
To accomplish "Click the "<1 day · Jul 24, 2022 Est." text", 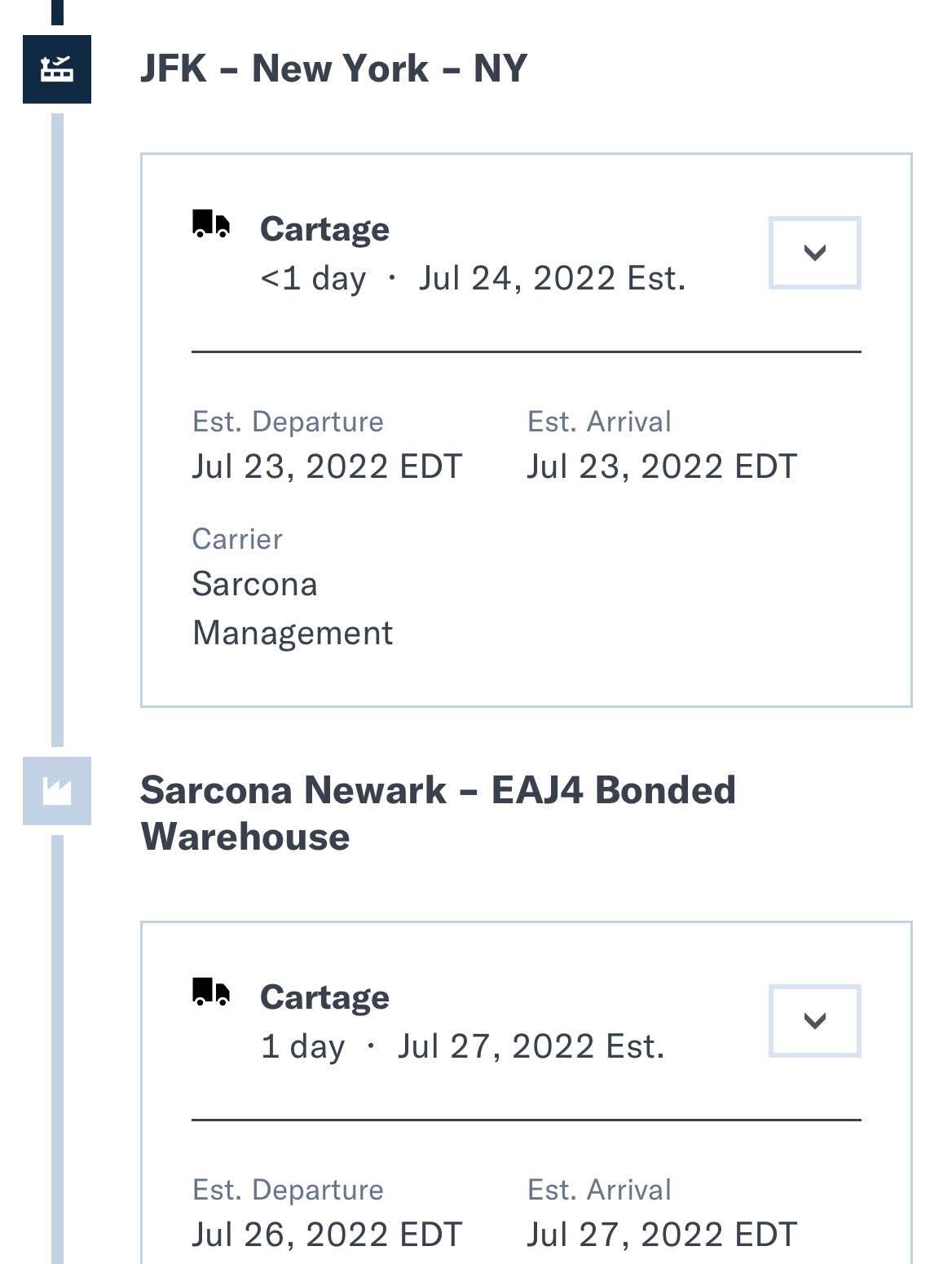I will 473,279.
